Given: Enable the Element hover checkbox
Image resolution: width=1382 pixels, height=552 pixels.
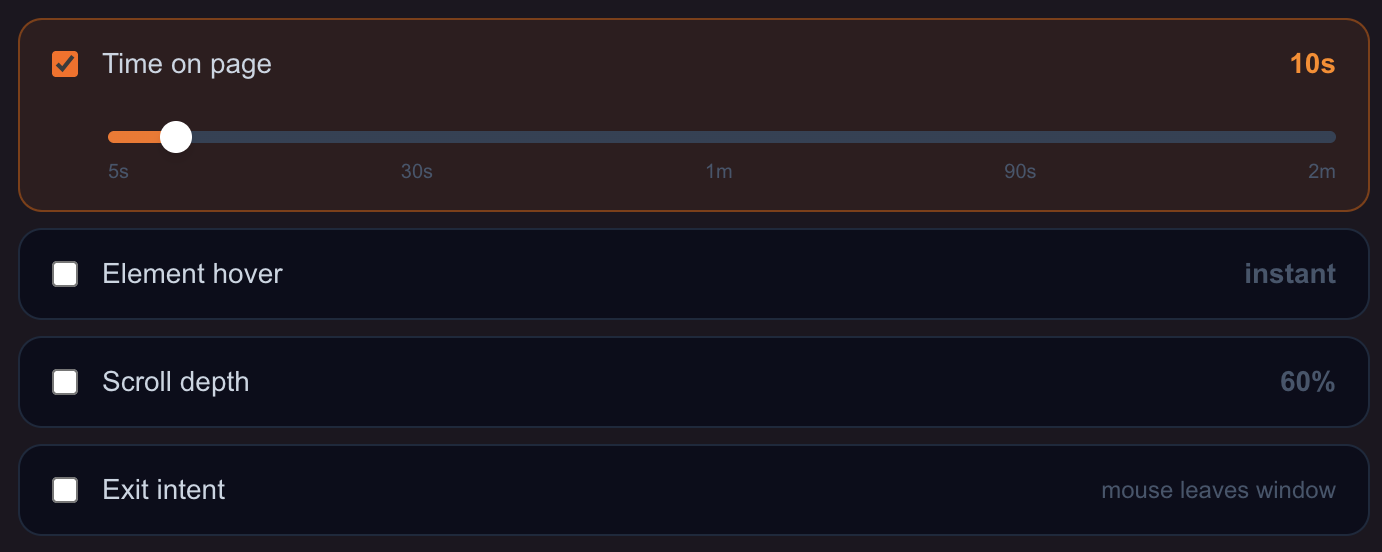Looking at the screenshot, I should point(65,274).
